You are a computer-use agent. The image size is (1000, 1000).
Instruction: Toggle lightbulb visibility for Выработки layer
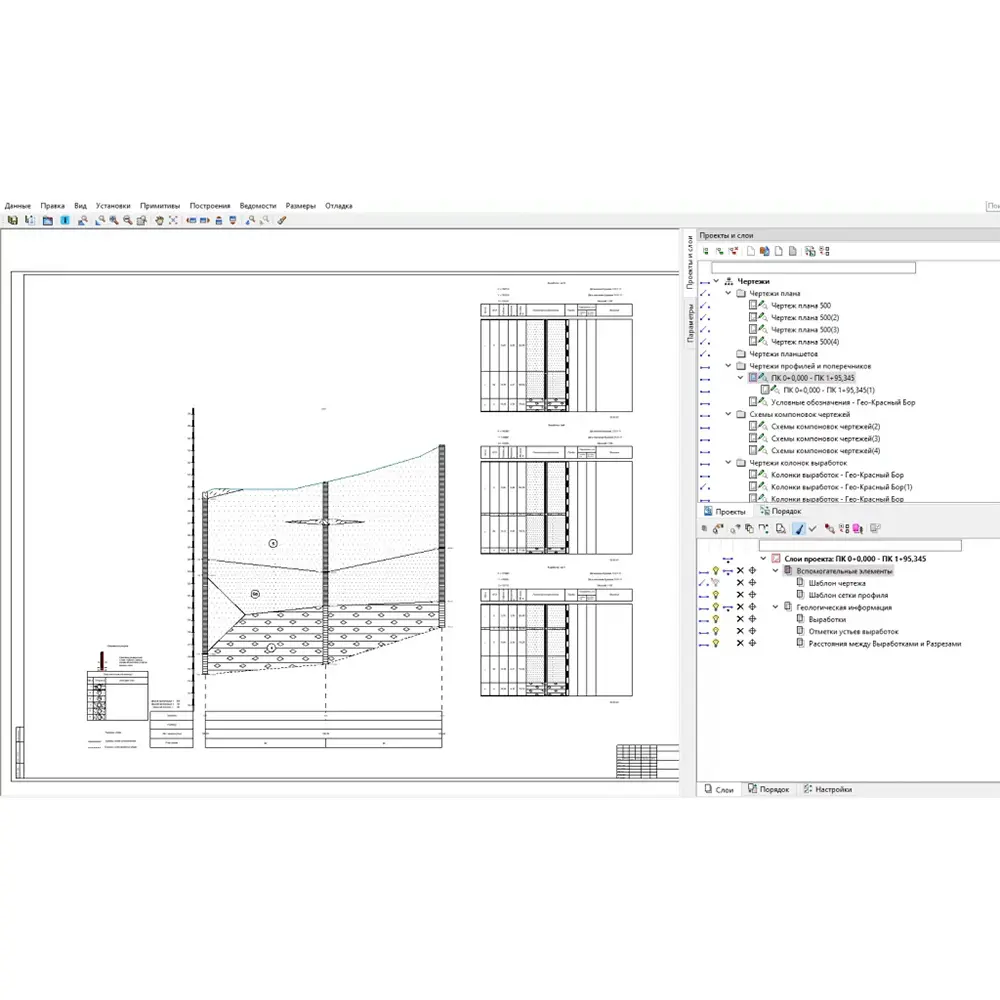[x=716, y=619]
